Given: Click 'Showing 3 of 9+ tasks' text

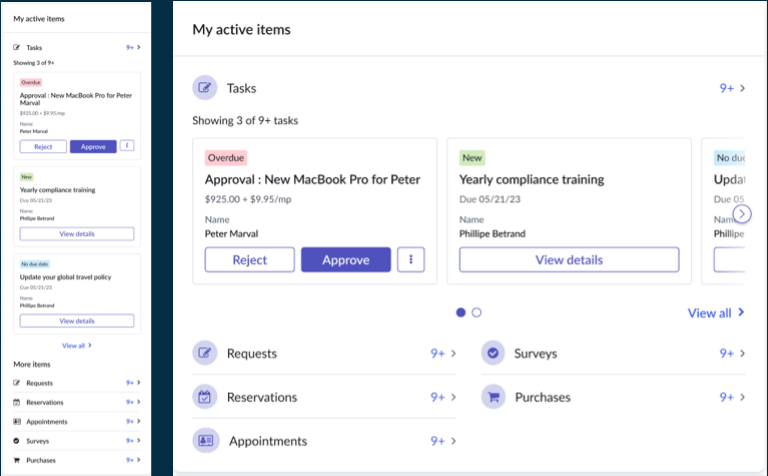Looking at the screenshot, I should [x=245, y=120].
